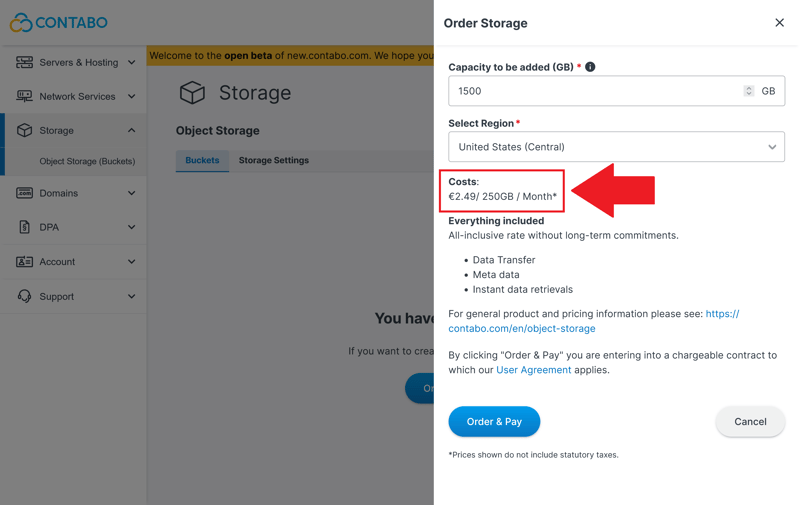The width and height of the screenshot is (800, 505).
Task: Close the Order Storage panel
Action: tap(779, 23)
